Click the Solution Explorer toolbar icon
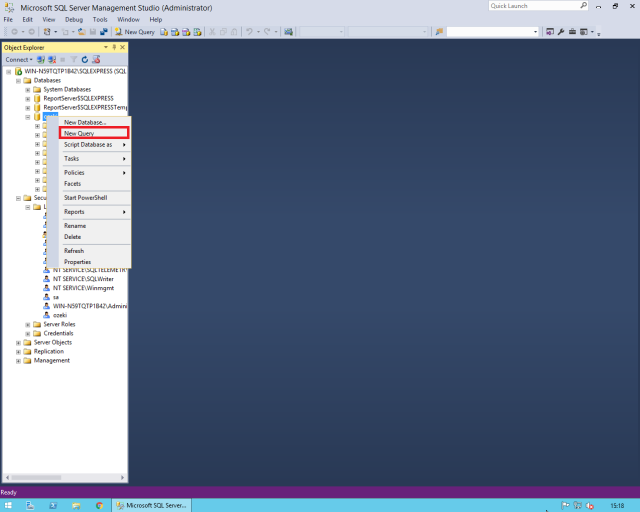This screenshot has width=640, height=512. (x=550, y=31)
